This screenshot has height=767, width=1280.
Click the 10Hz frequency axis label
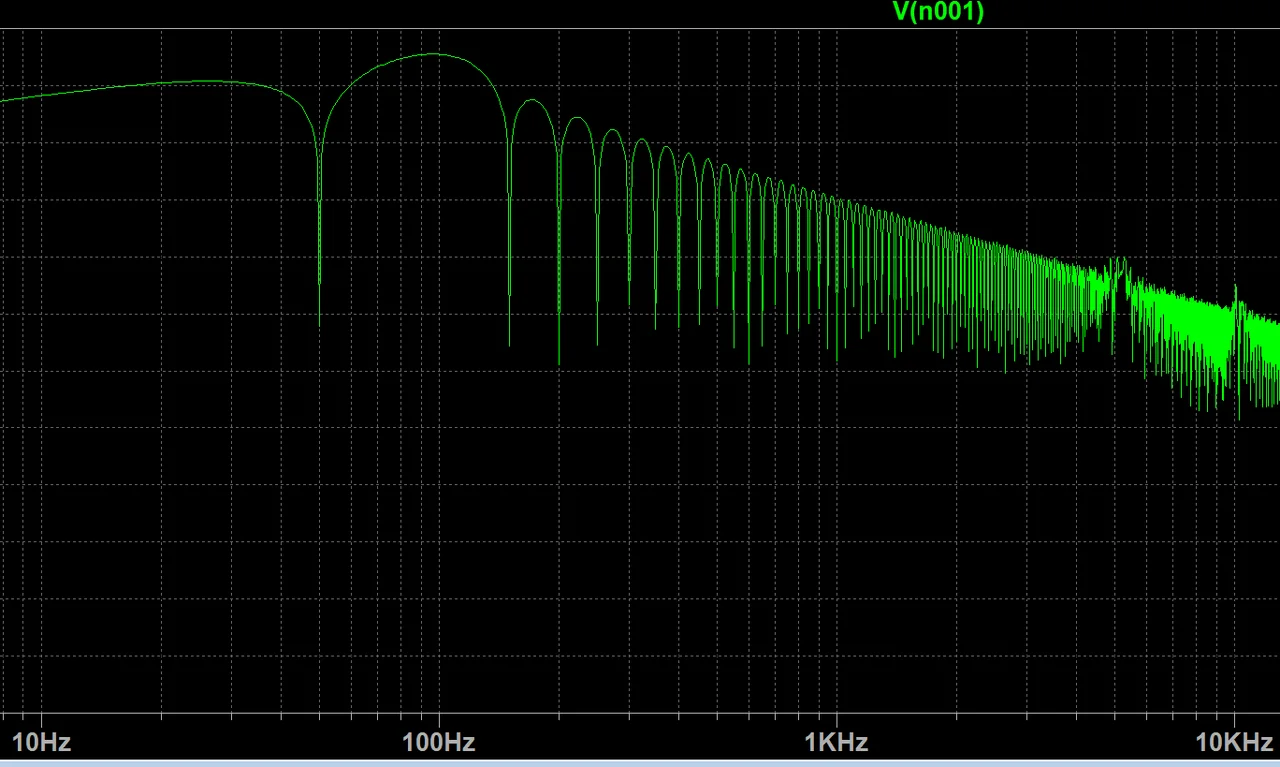(41, 742)
